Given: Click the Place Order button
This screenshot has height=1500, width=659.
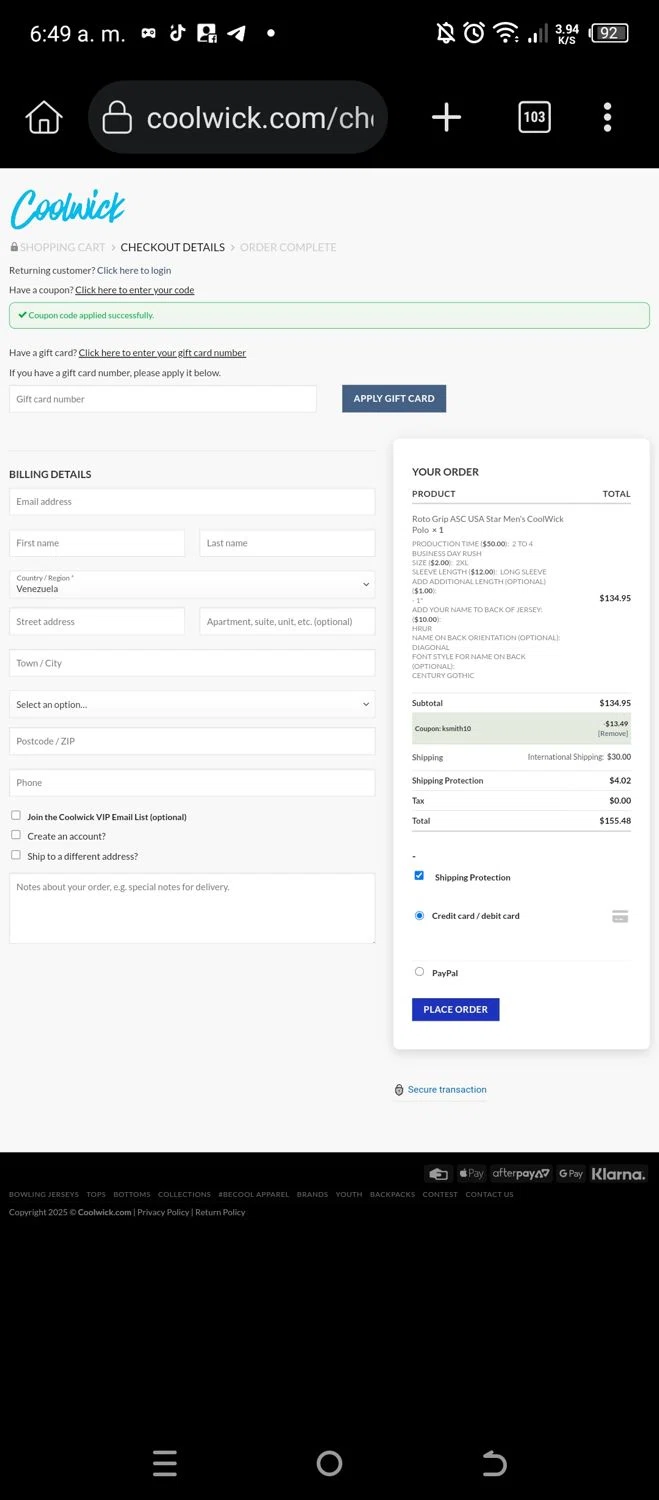Looking at the screenshot, I should point(455,1009).
